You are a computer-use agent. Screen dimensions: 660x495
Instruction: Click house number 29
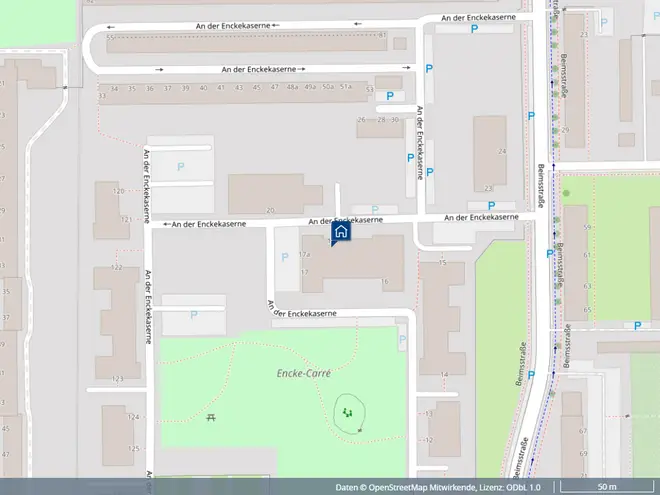(x=565, y=130)
